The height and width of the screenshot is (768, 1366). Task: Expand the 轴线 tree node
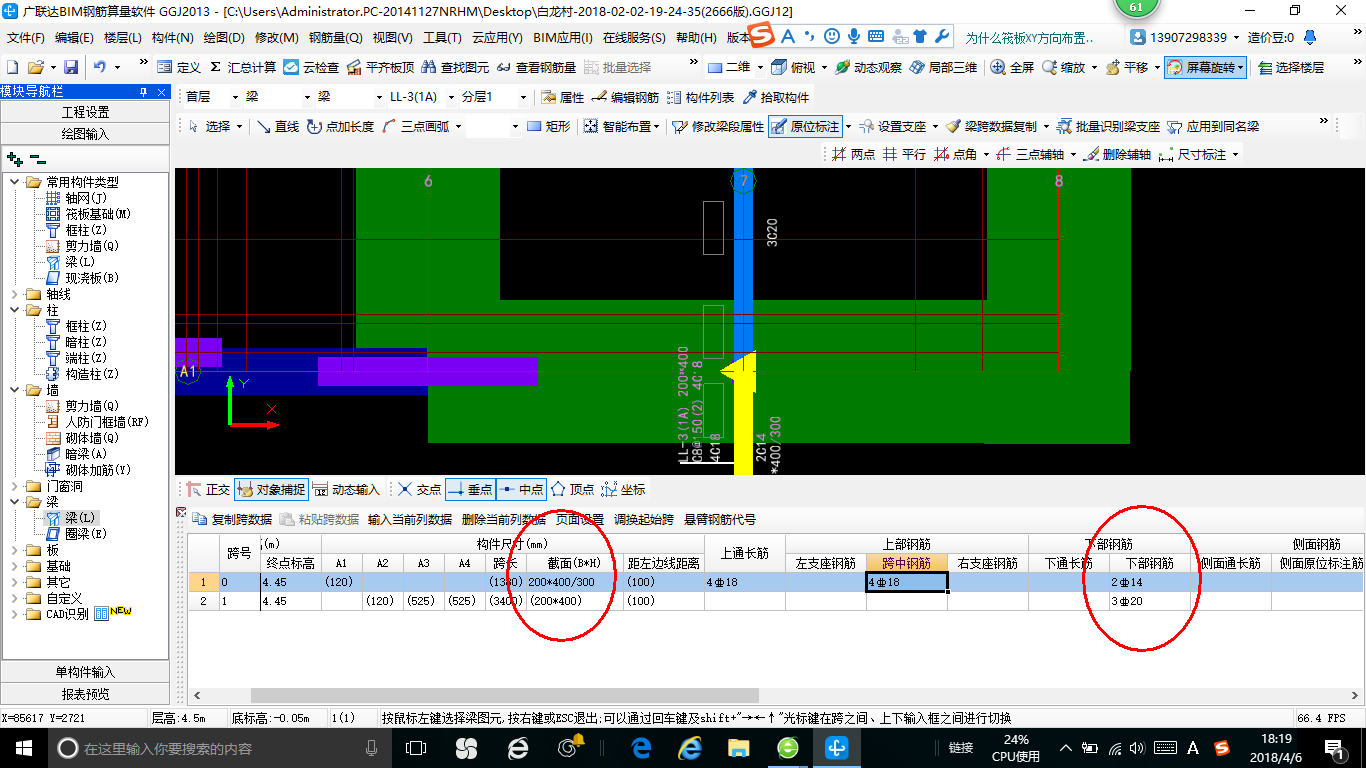pos(16,294)
